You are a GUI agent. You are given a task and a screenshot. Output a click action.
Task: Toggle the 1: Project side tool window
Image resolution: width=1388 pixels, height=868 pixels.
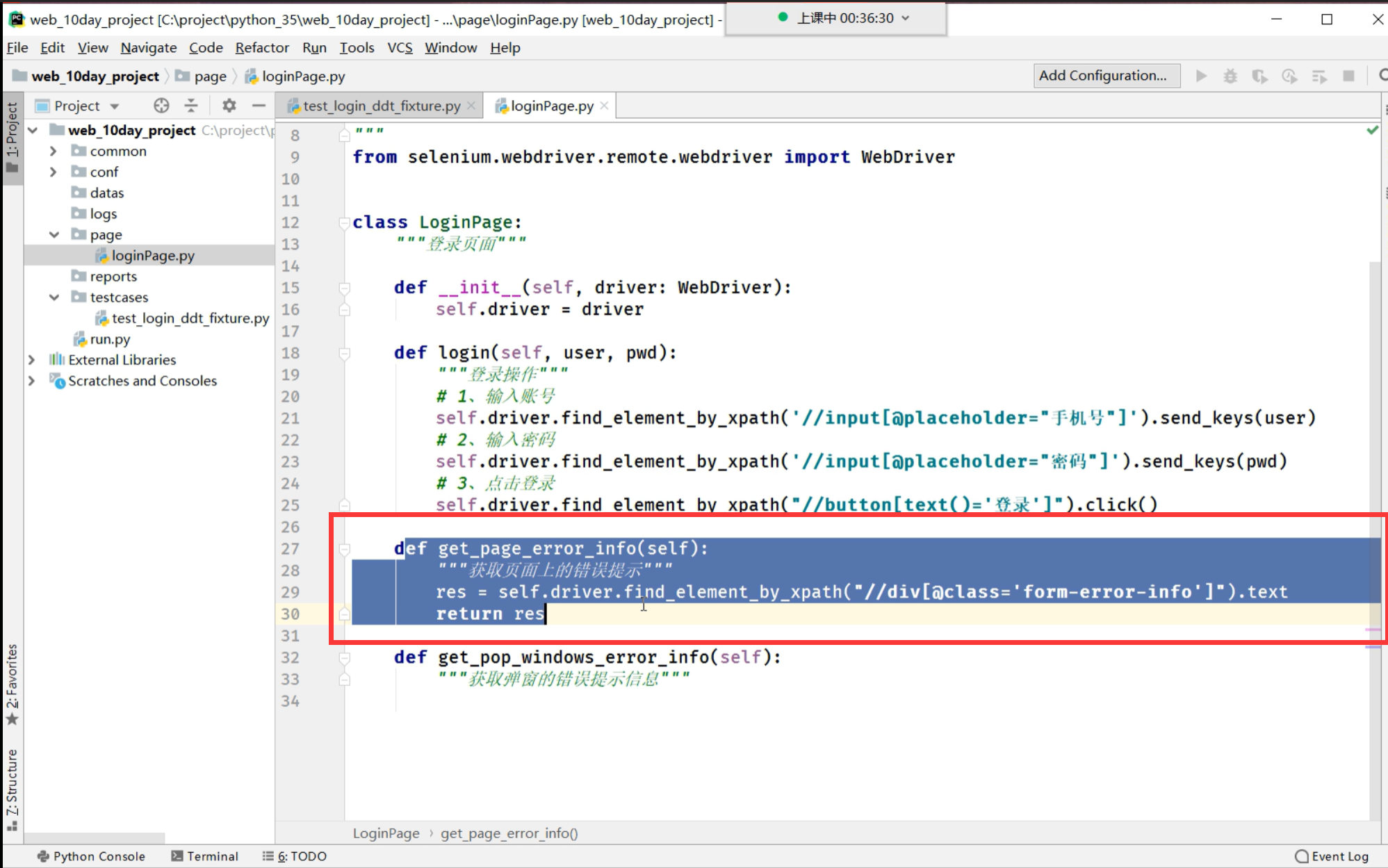pos(12,138)
